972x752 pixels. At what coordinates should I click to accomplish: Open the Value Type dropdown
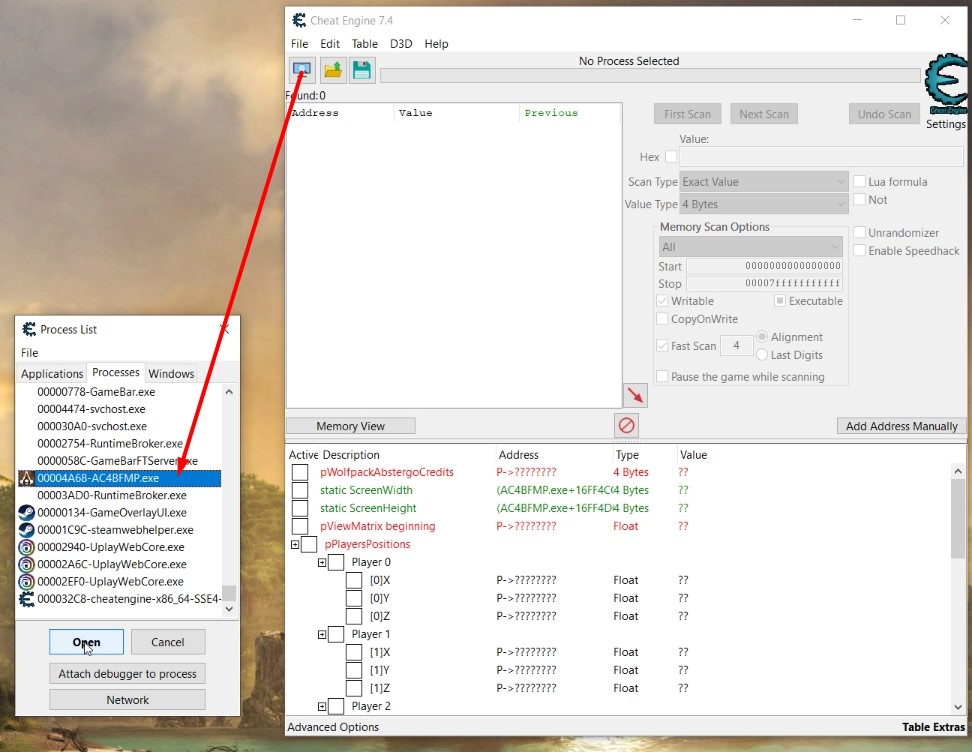pyautogui.click(x=764, y=204)
